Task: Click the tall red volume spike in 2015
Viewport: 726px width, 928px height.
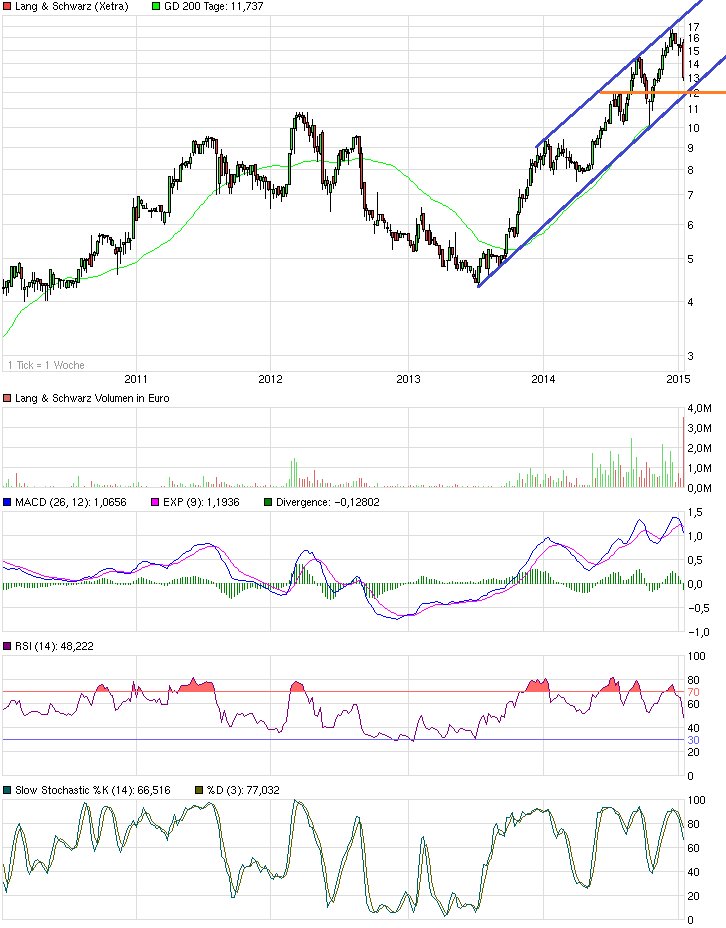Action: tap(683, 452)
